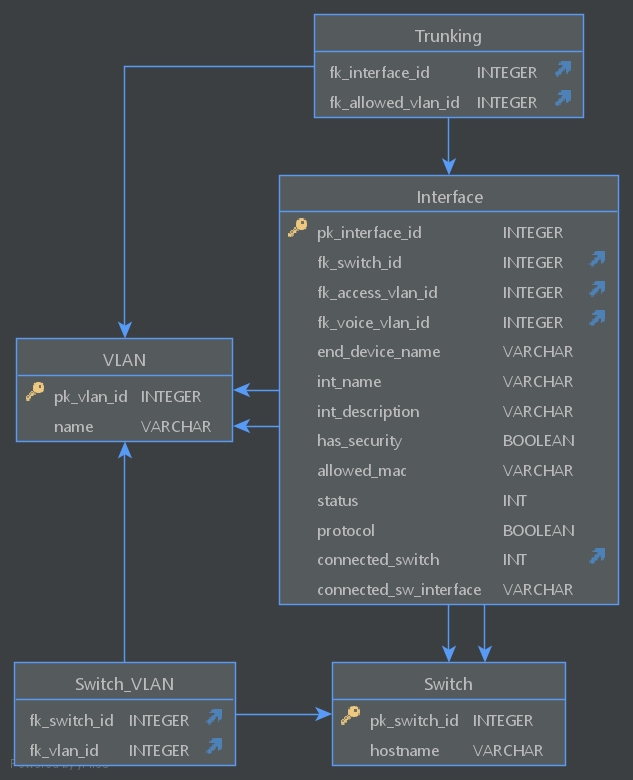Screen dimensions: 633x780
Task: Click foreign key arrow on fk_voice_vlan_id row
Action: (x=597, y=318)
